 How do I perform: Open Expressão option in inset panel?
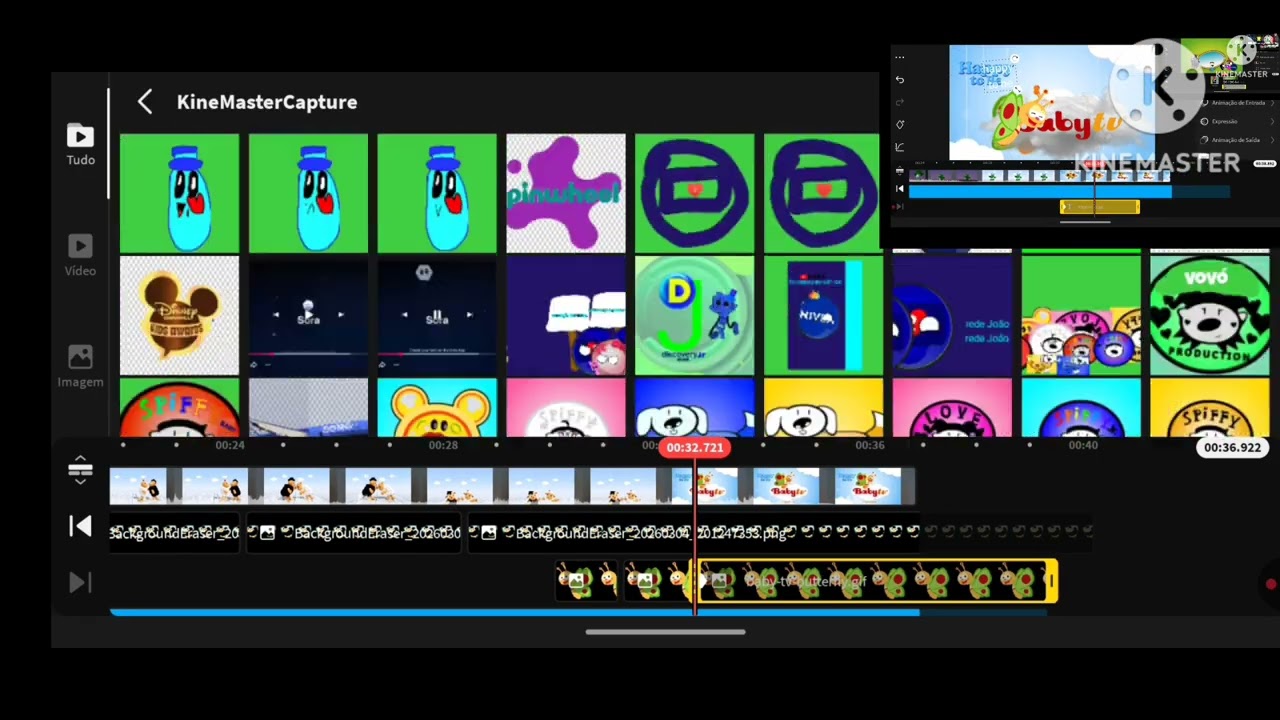point(1238,121)
